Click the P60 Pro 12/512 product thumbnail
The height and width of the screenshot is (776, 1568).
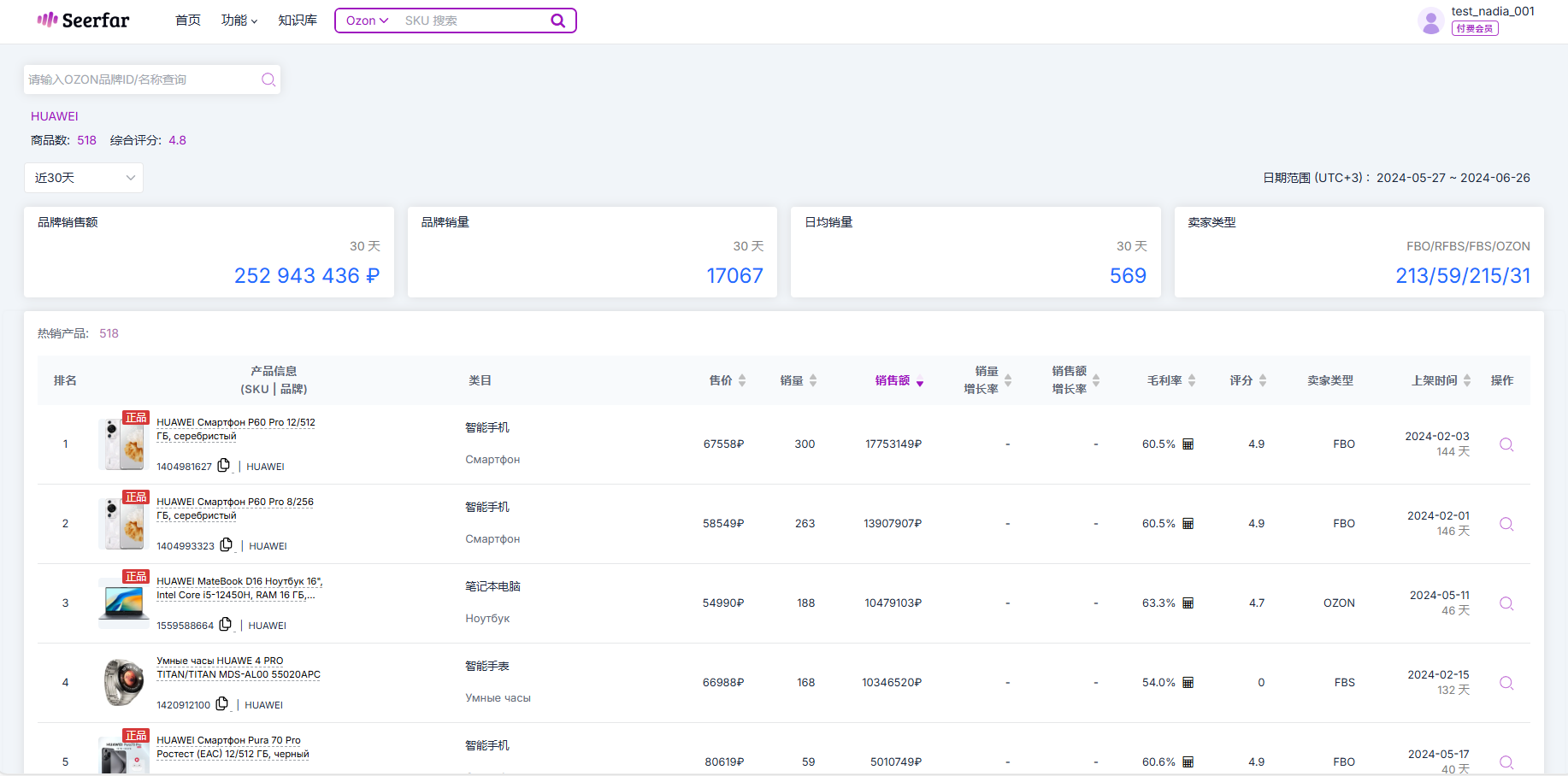tap(124, 444)
